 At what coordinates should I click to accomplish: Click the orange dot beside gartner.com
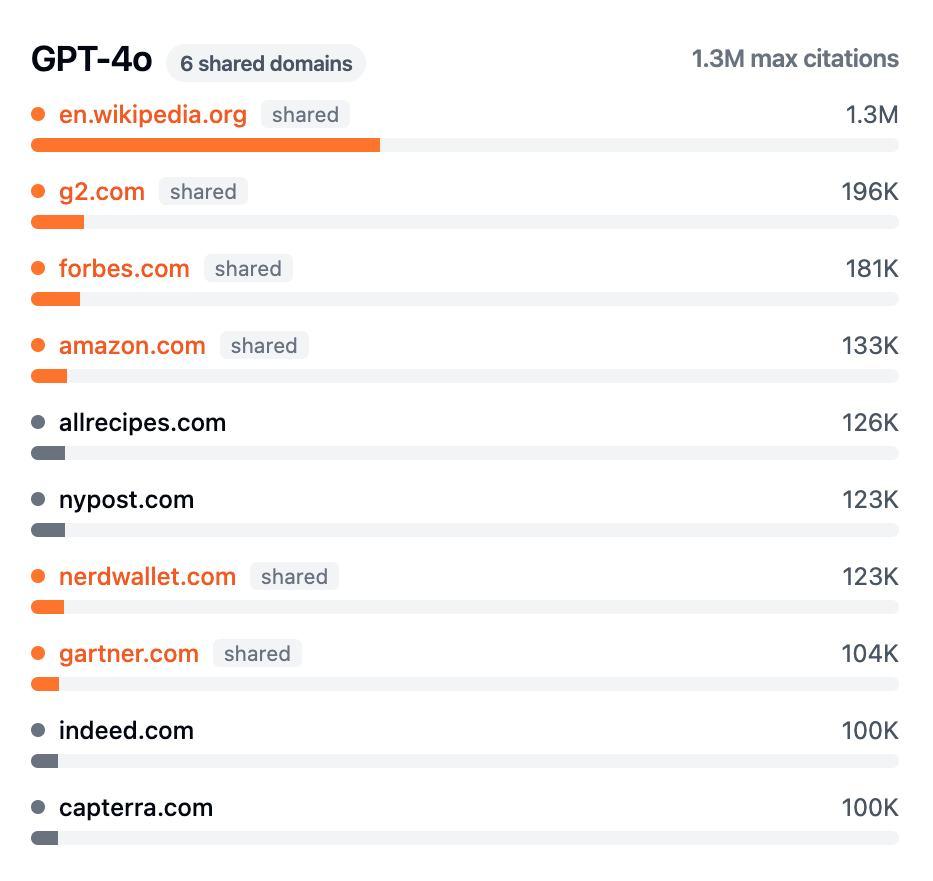click(x=38, y=654)
